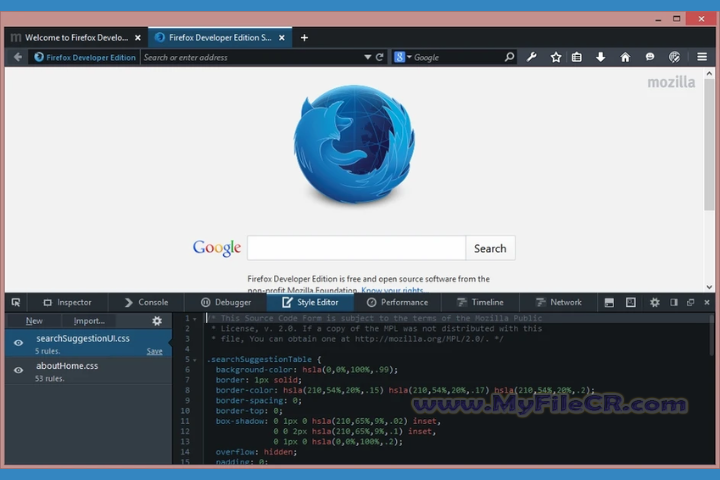Go to Home page icon
Screen dimensions: 720x480
tap(625, 57)
